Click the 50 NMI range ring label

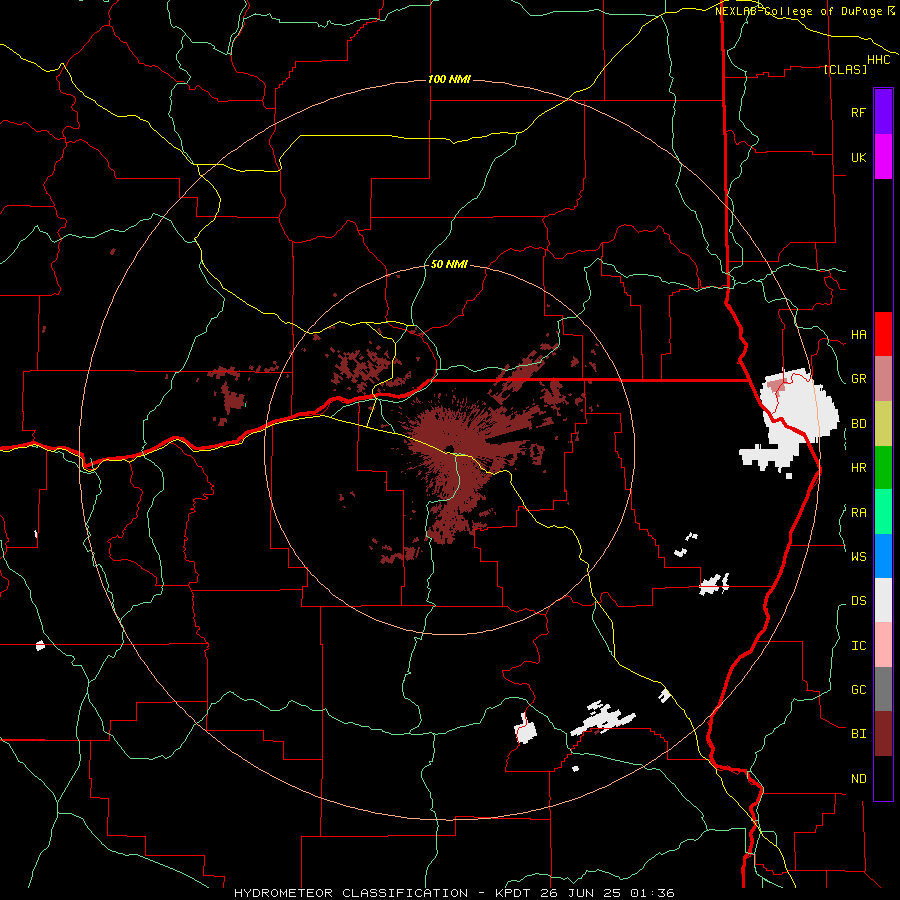449,264
